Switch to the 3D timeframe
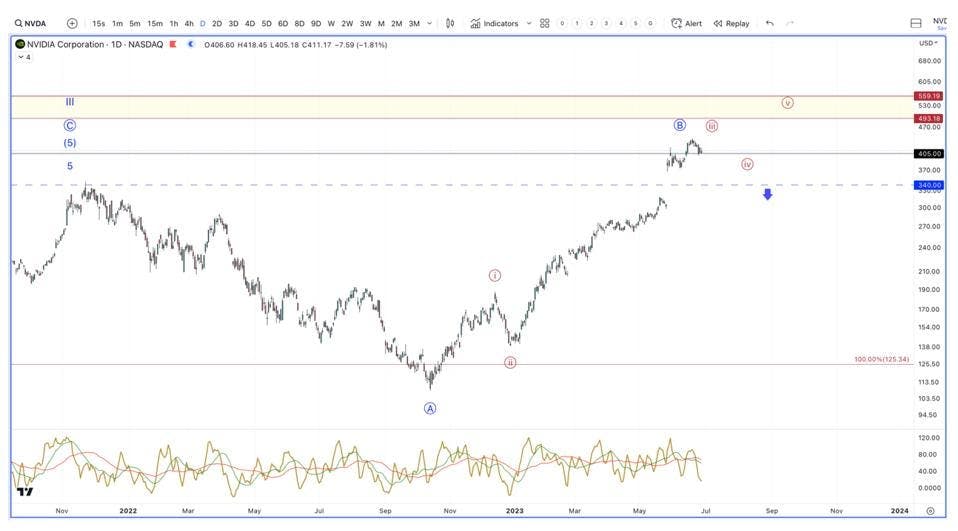The image size is (958, 531). (233, 23)
